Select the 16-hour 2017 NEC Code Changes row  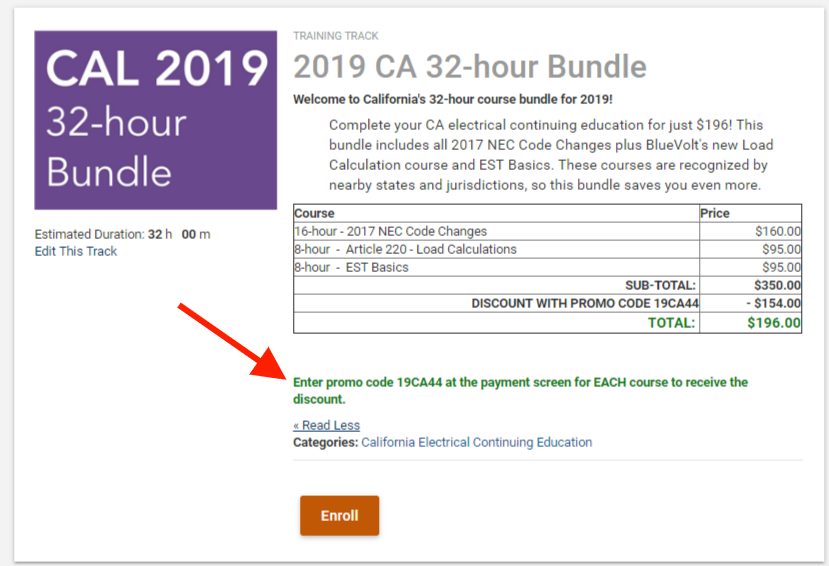[x=547, y=231]
